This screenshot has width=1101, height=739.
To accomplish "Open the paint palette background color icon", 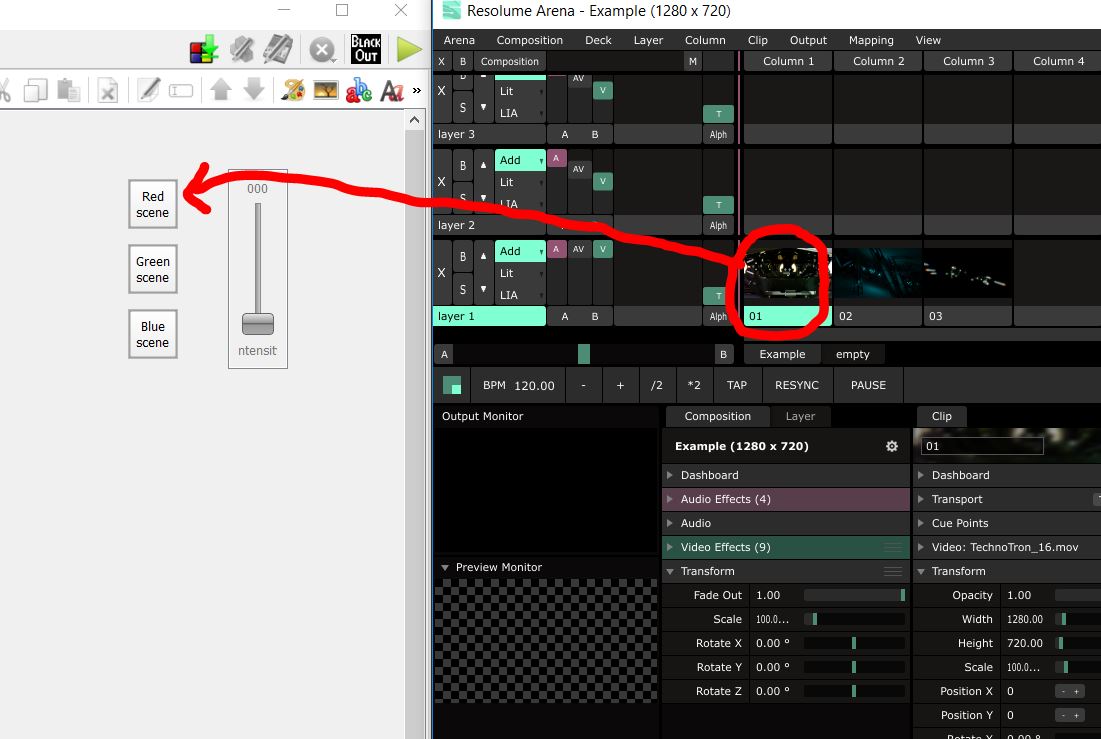I will pyautogui.click(x=293, y=91).
